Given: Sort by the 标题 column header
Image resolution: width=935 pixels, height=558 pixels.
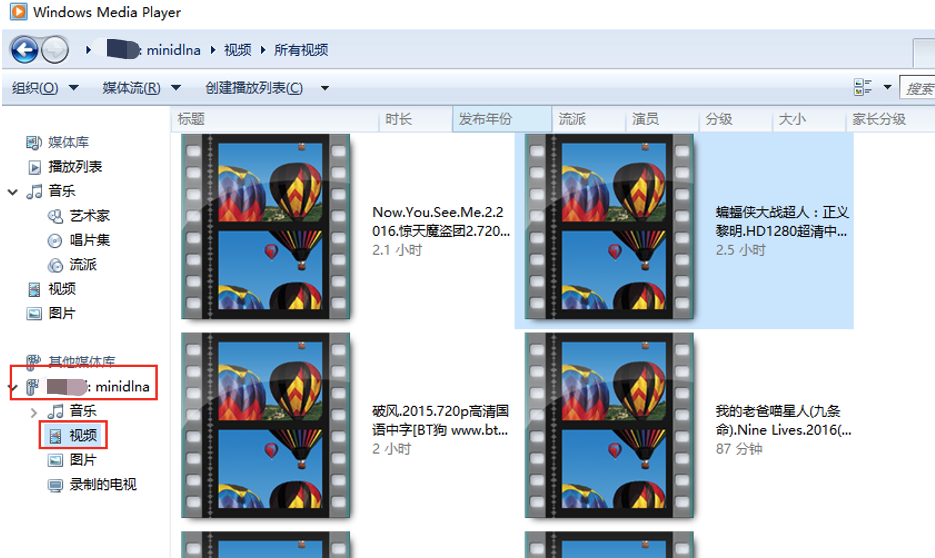Looking at the screenshot, I should [x=275, y=119].
